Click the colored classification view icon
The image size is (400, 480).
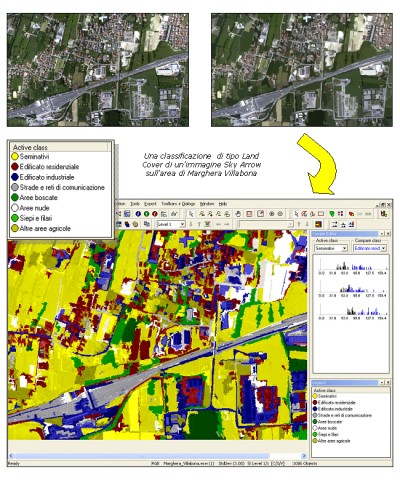tap(318, 224)
